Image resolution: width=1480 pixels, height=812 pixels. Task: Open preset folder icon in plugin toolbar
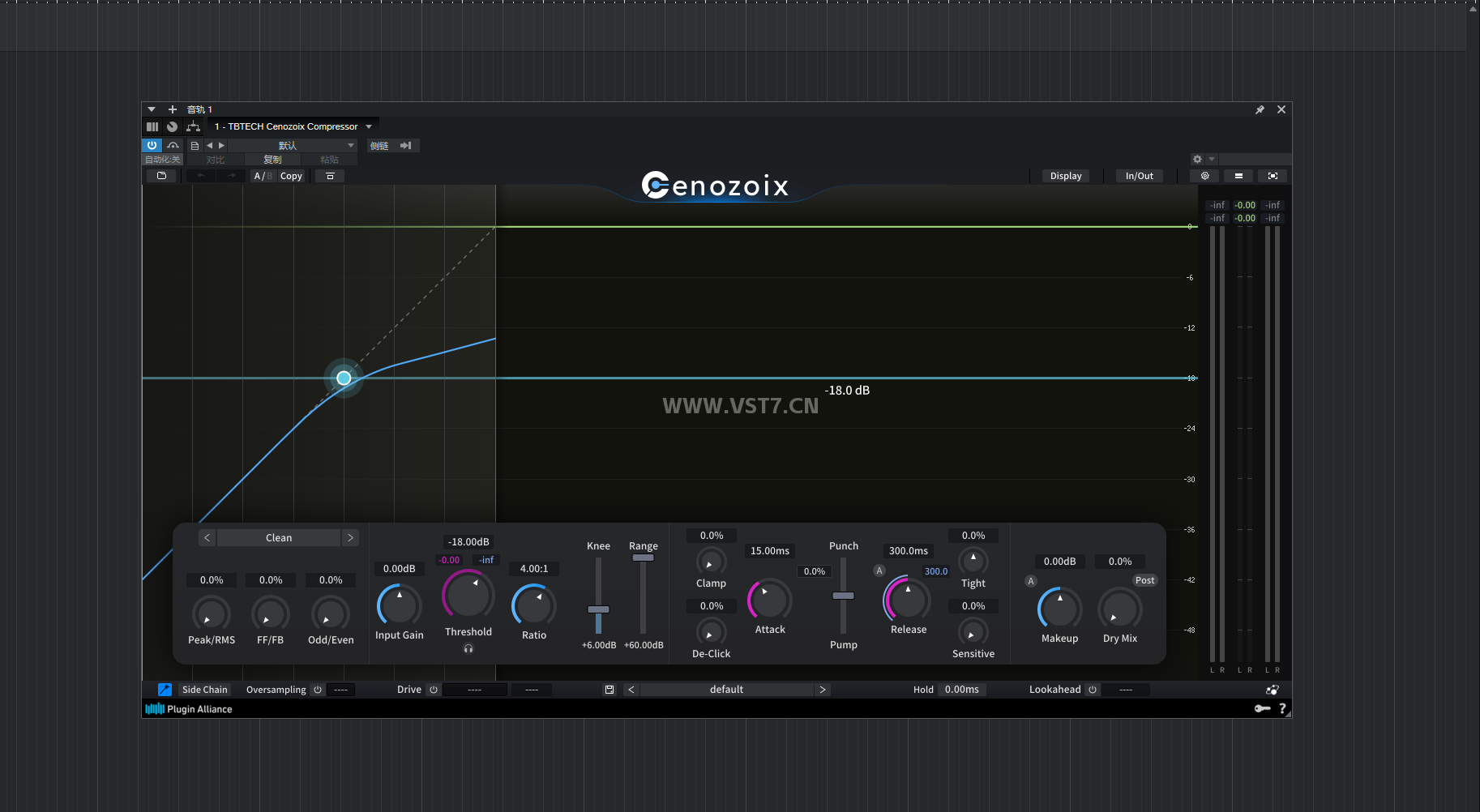pos(161,176)
